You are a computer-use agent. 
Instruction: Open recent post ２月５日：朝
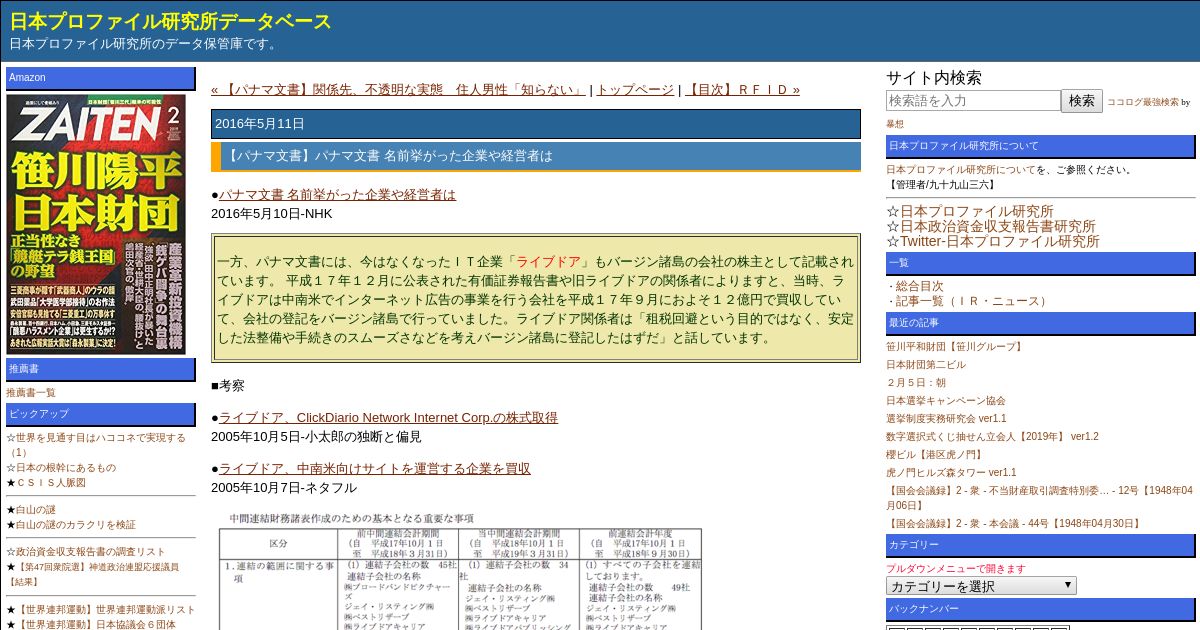pyautogui.click(x=916, y=383)
